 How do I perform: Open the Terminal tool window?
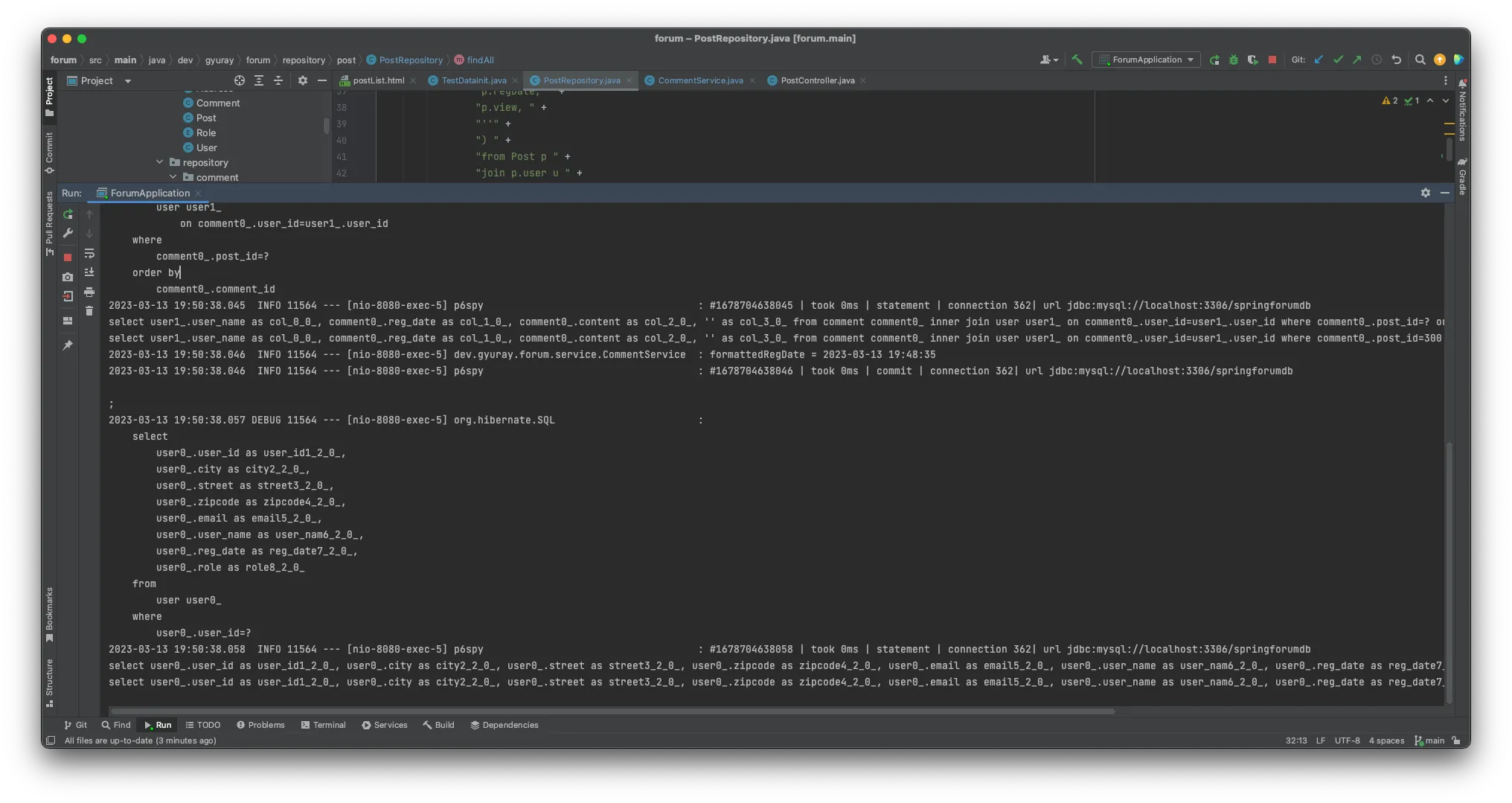tap(323, 725)
